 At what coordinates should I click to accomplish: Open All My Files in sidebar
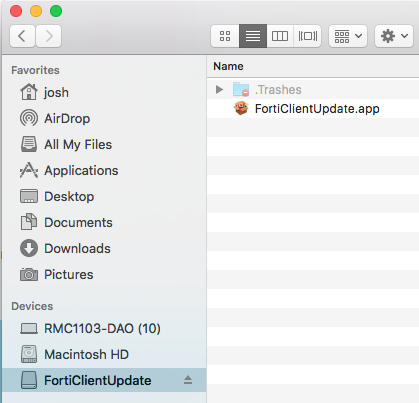(78, 144)
